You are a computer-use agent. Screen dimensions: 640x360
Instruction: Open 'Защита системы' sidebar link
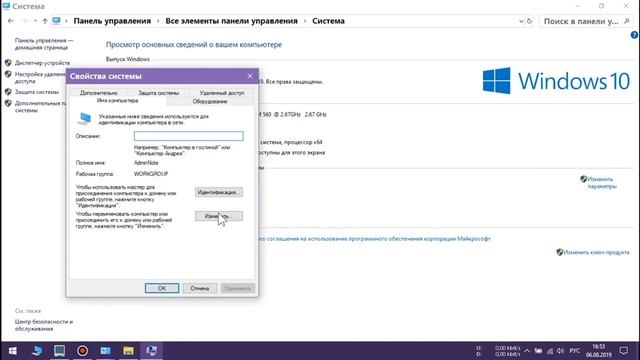[x=37, y=92]
